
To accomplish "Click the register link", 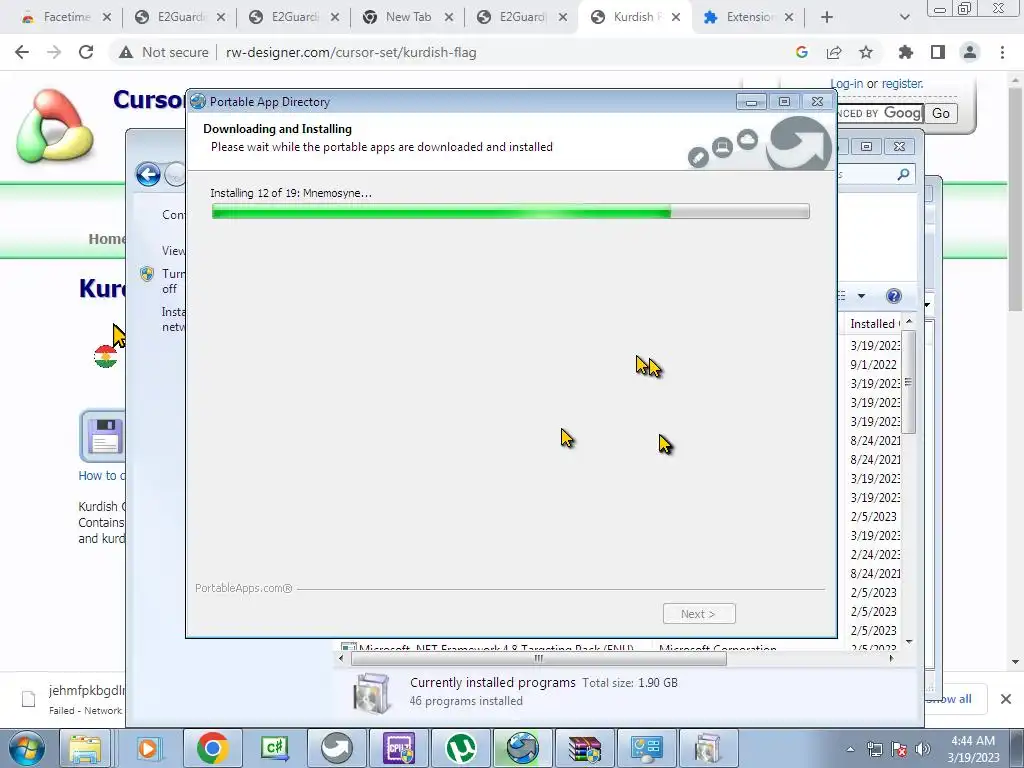I will pyautogui.click(x=903, y=84).
